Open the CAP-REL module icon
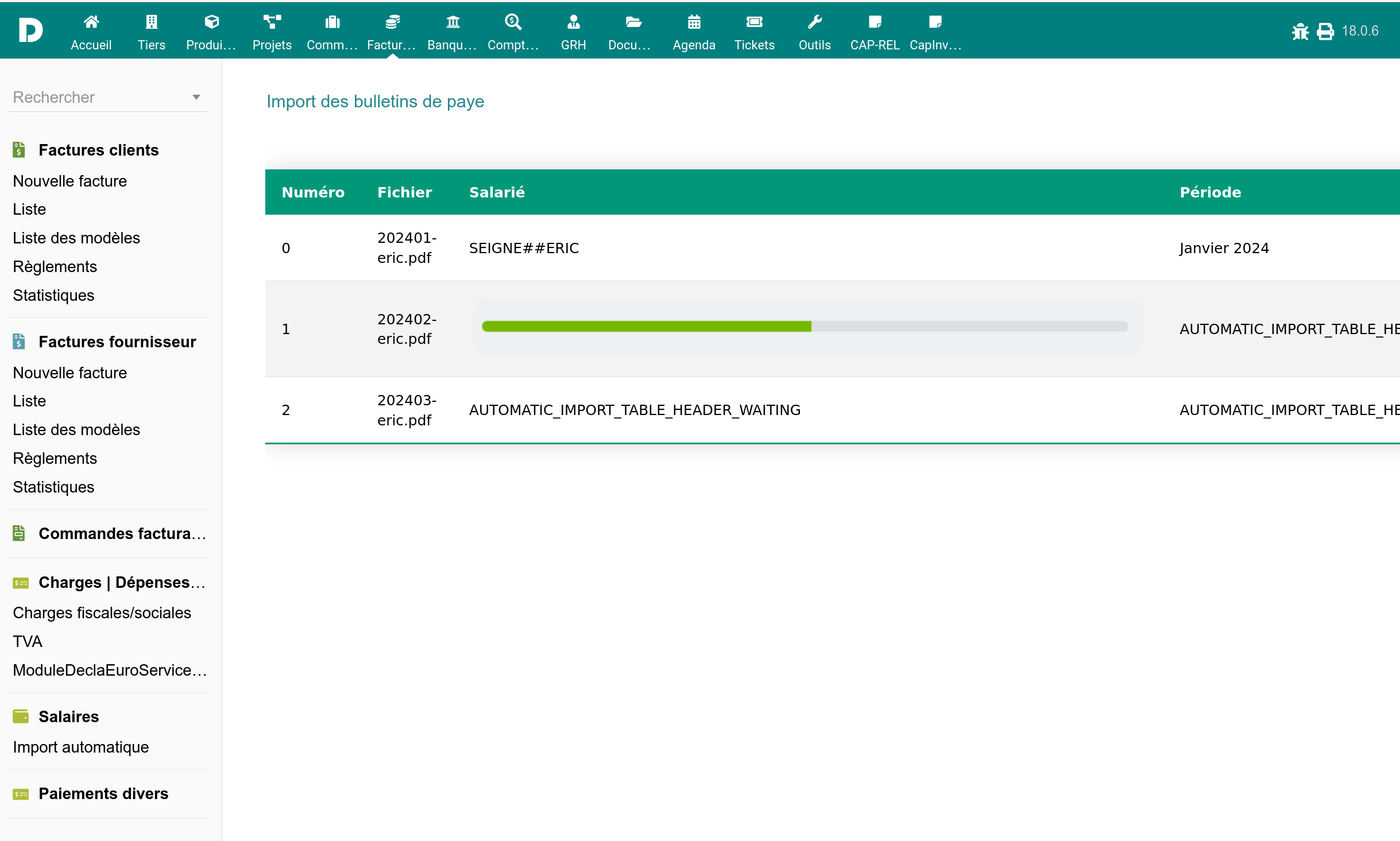 [875, 22]
